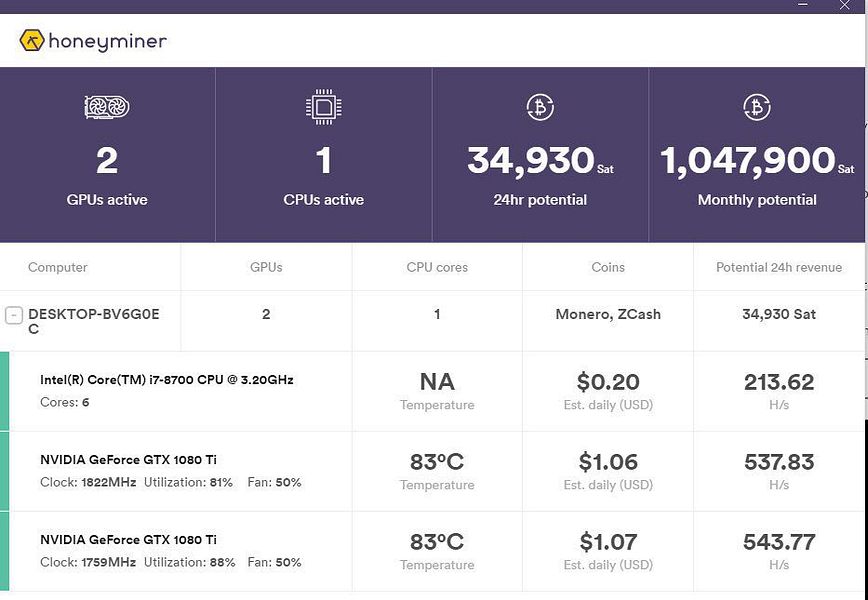The height and width of the screenshot is (600, 868).
Task: Click the 543.77 H/s hashrate
Action: [x=779, y=542]
